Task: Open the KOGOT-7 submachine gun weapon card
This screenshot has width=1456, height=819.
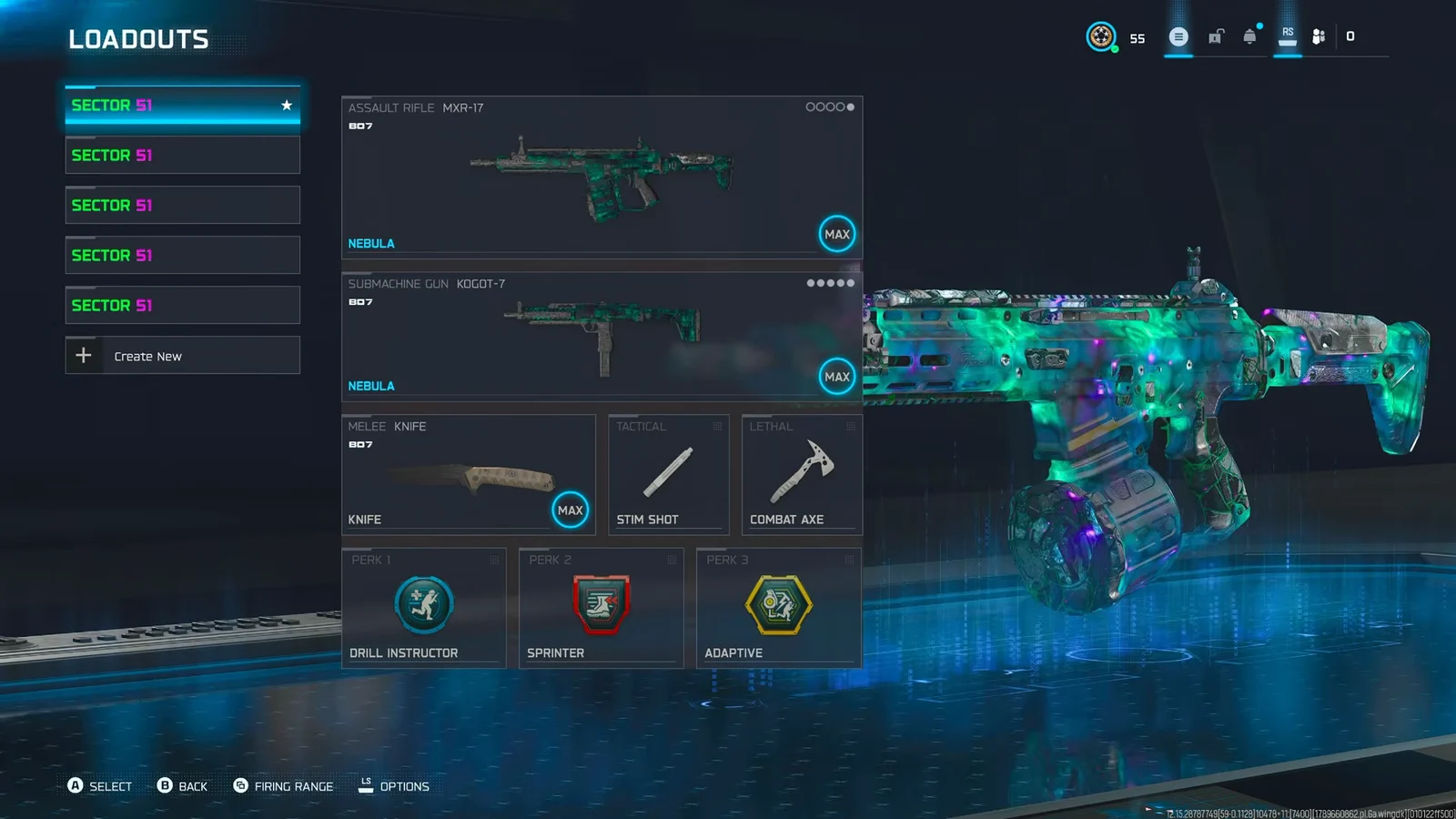Action: pos(602,337)
